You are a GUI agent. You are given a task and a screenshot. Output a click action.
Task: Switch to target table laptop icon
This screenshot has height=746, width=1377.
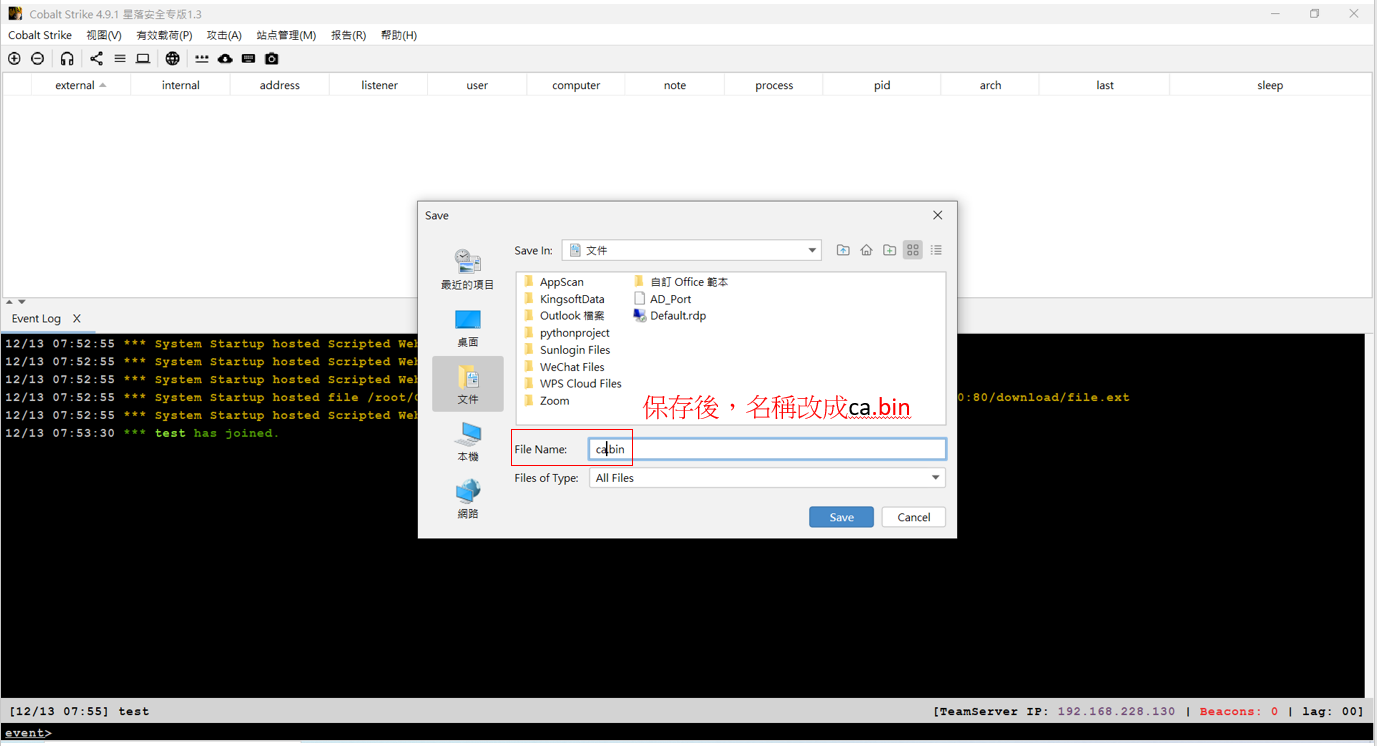coord(143,59)
